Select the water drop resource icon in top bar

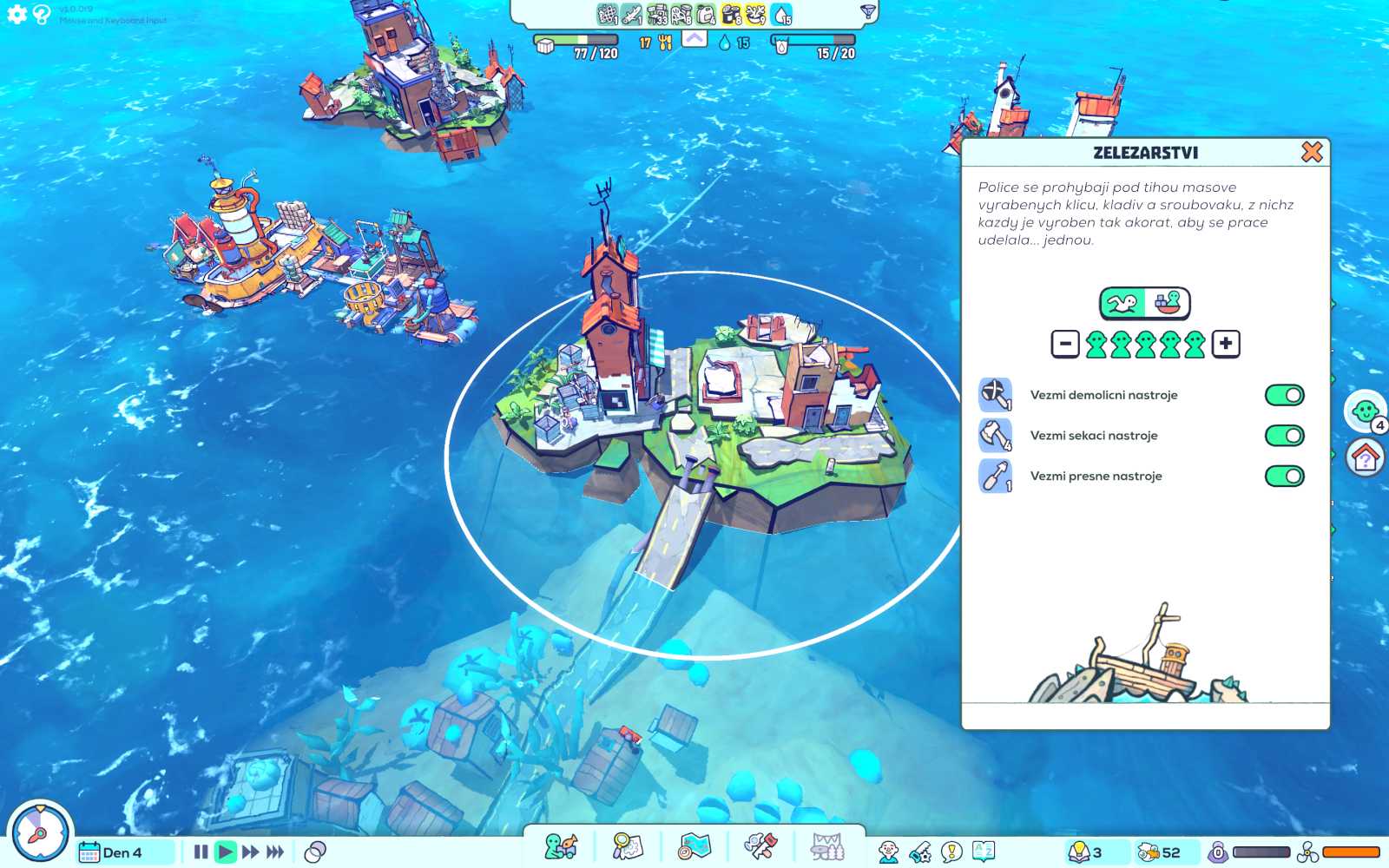click(x=781, y=14)
